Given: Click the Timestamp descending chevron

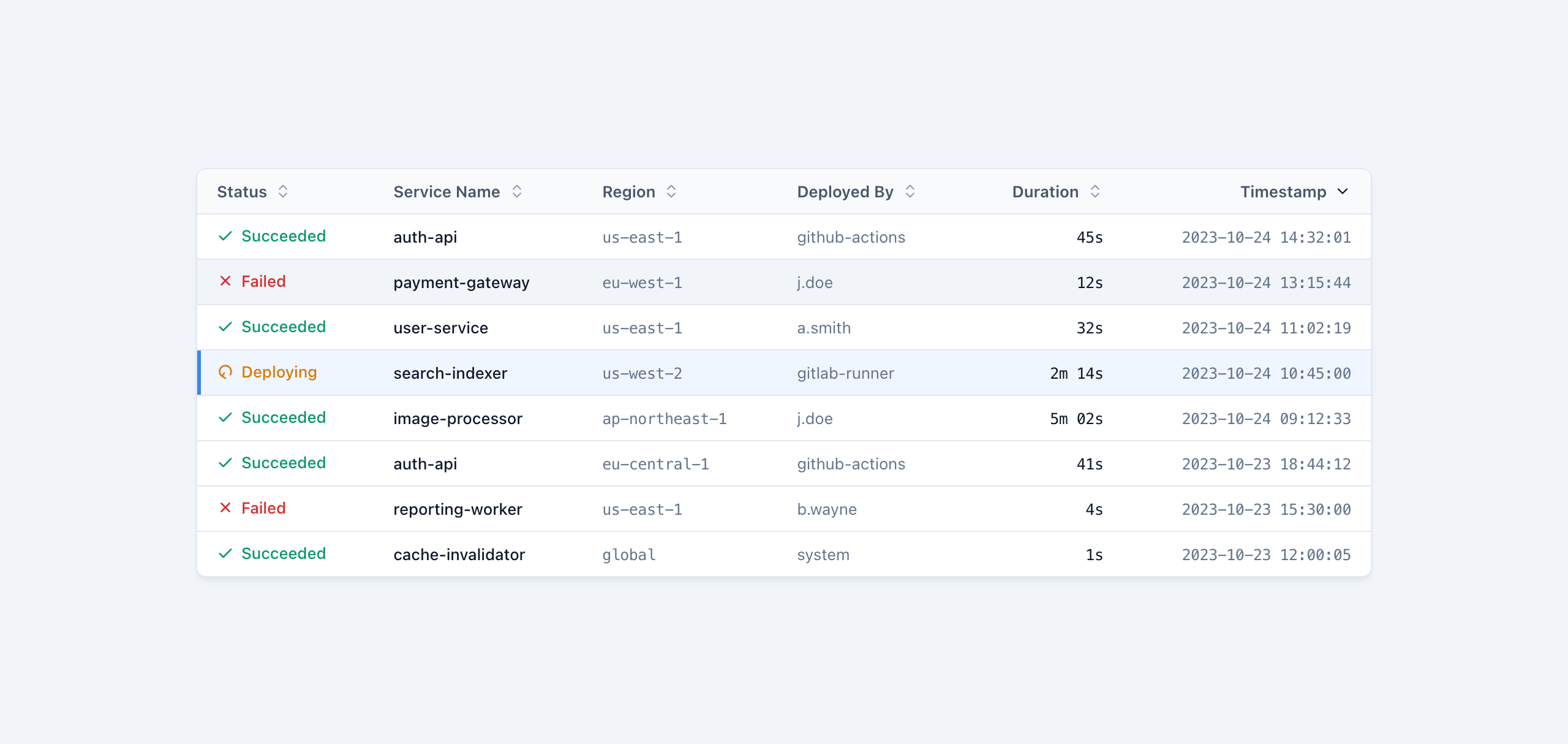Looking at the screenshot, I should tap(1343, 191).
